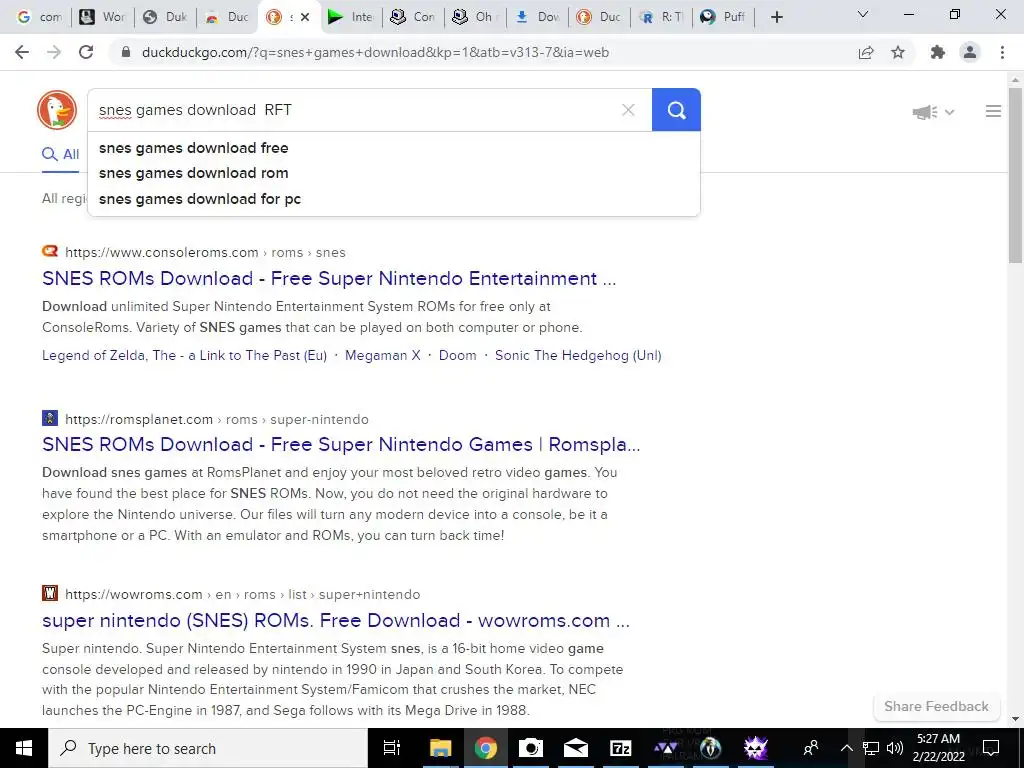Open the Mail app on taskbar
This screenshot has height=768, width=1024.
point(575,748)
